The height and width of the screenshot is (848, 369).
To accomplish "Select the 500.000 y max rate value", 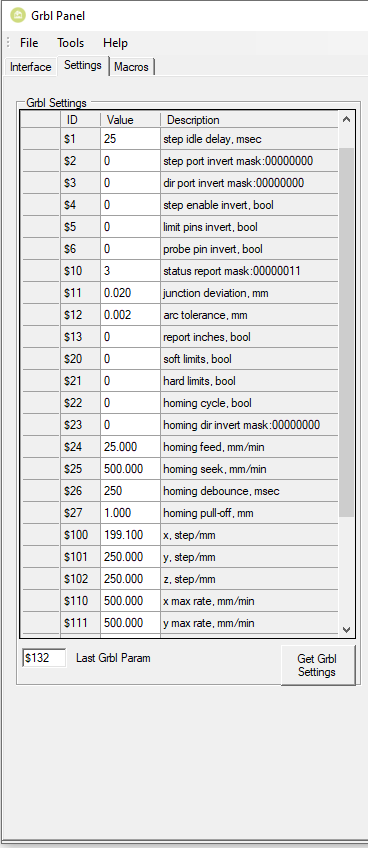I will (130, 623).
